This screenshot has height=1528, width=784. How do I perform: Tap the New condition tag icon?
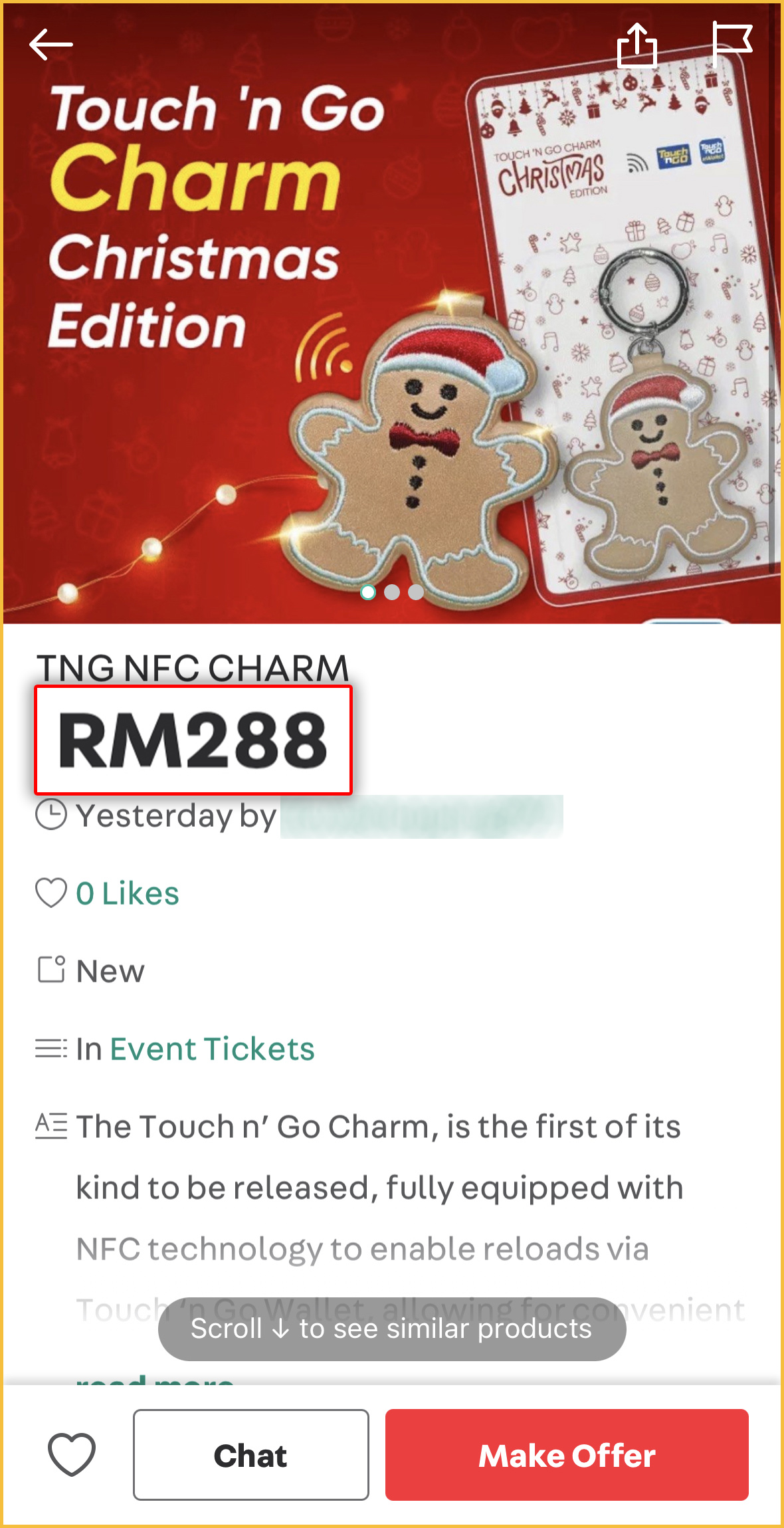coord(51,970)
